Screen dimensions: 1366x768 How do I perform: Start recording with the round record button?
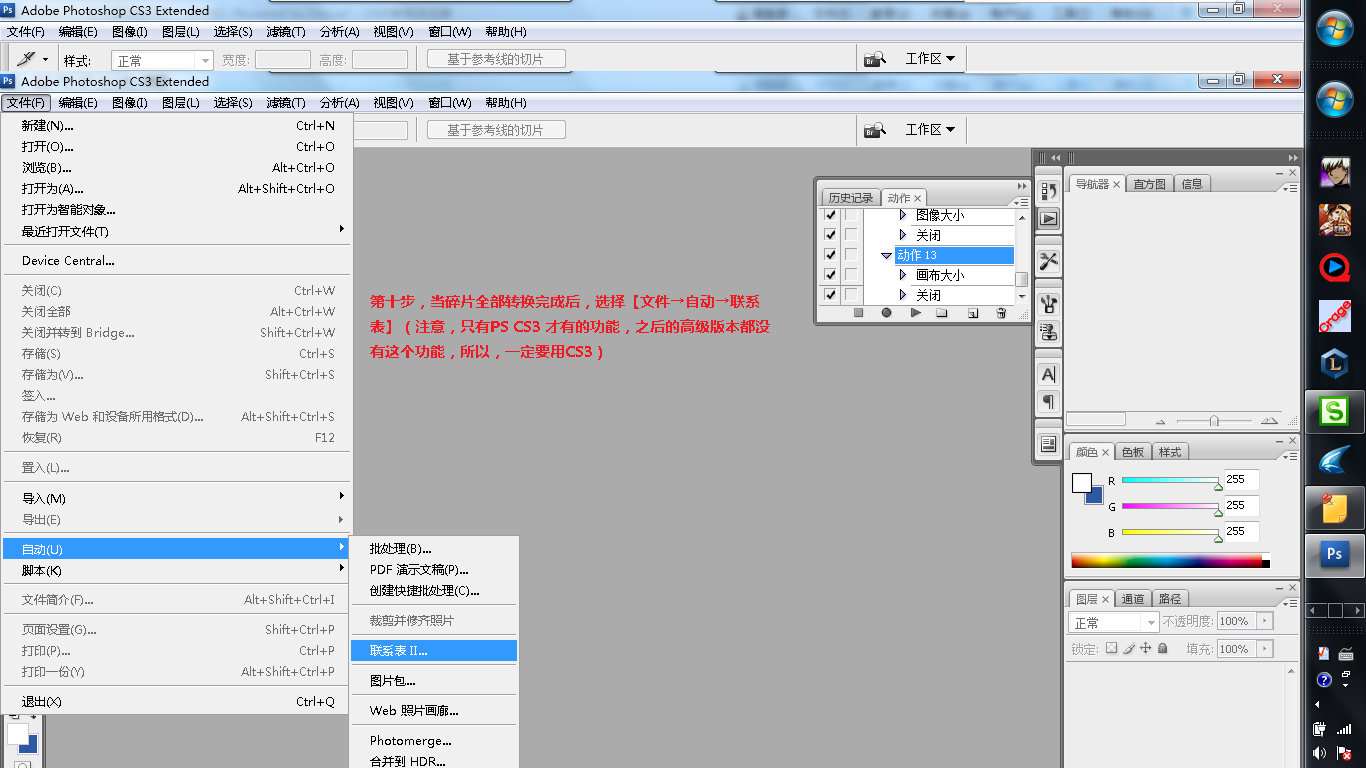886,313
